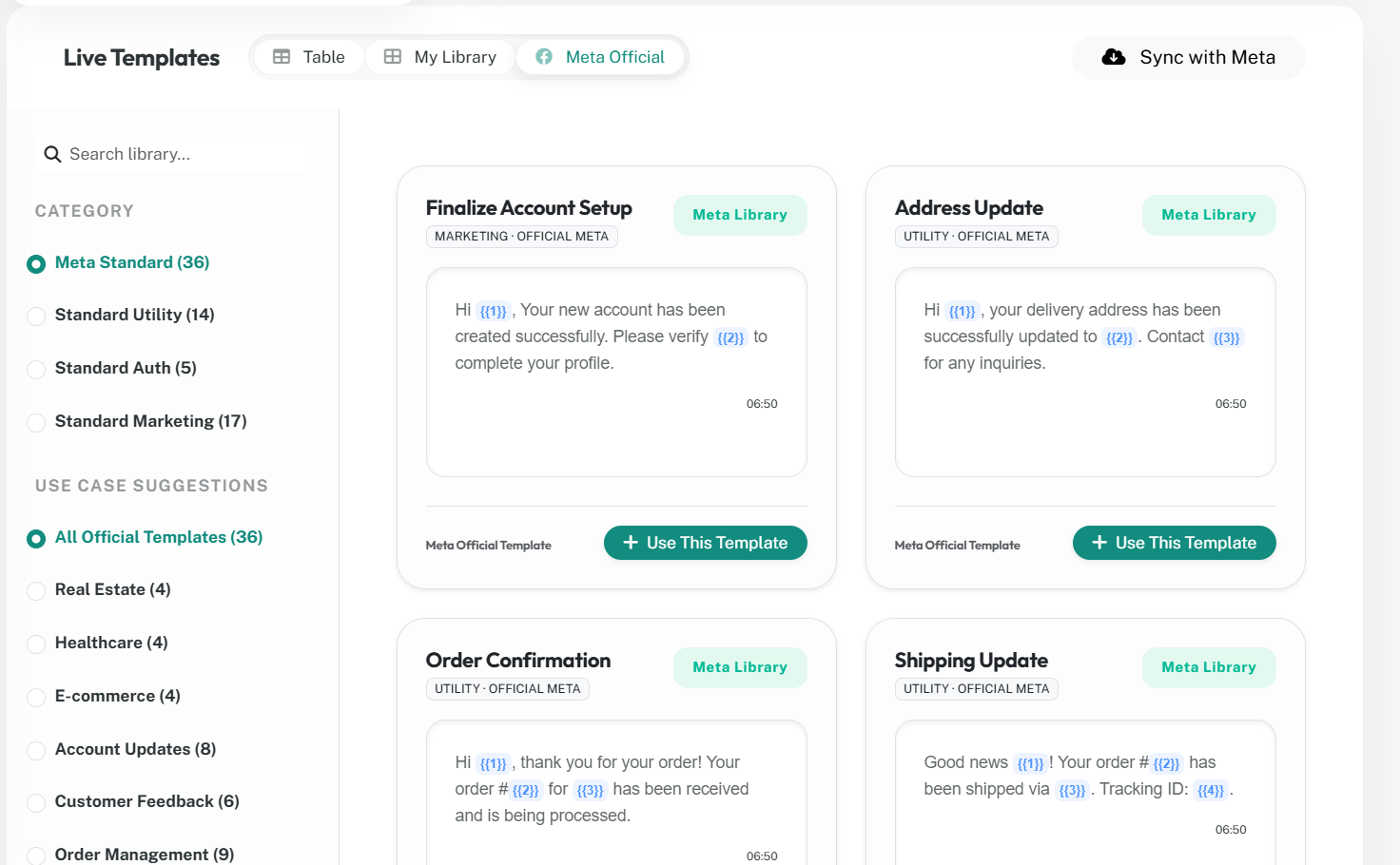Choose the Order Management (9) use case
The width and height of the screenshot is (1400, 865).
[x=36, y=855]
